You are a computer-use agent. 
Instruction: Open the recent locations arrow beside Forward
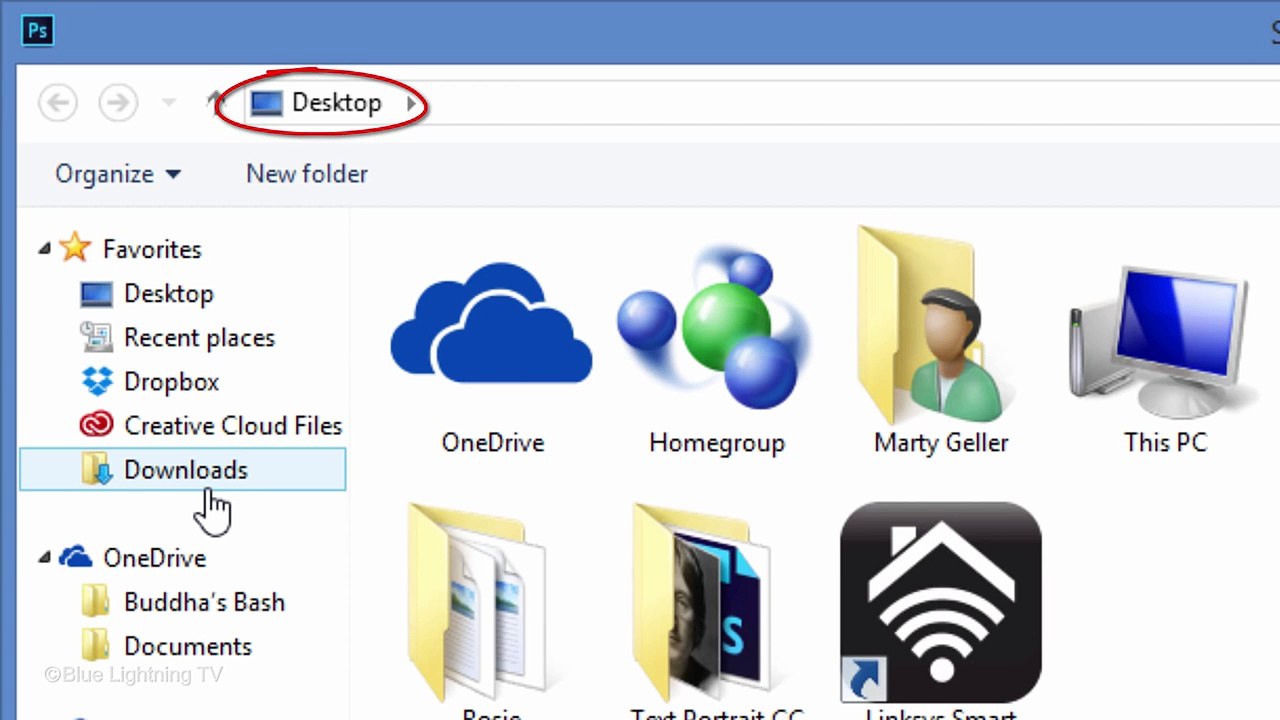pos(169,102)
